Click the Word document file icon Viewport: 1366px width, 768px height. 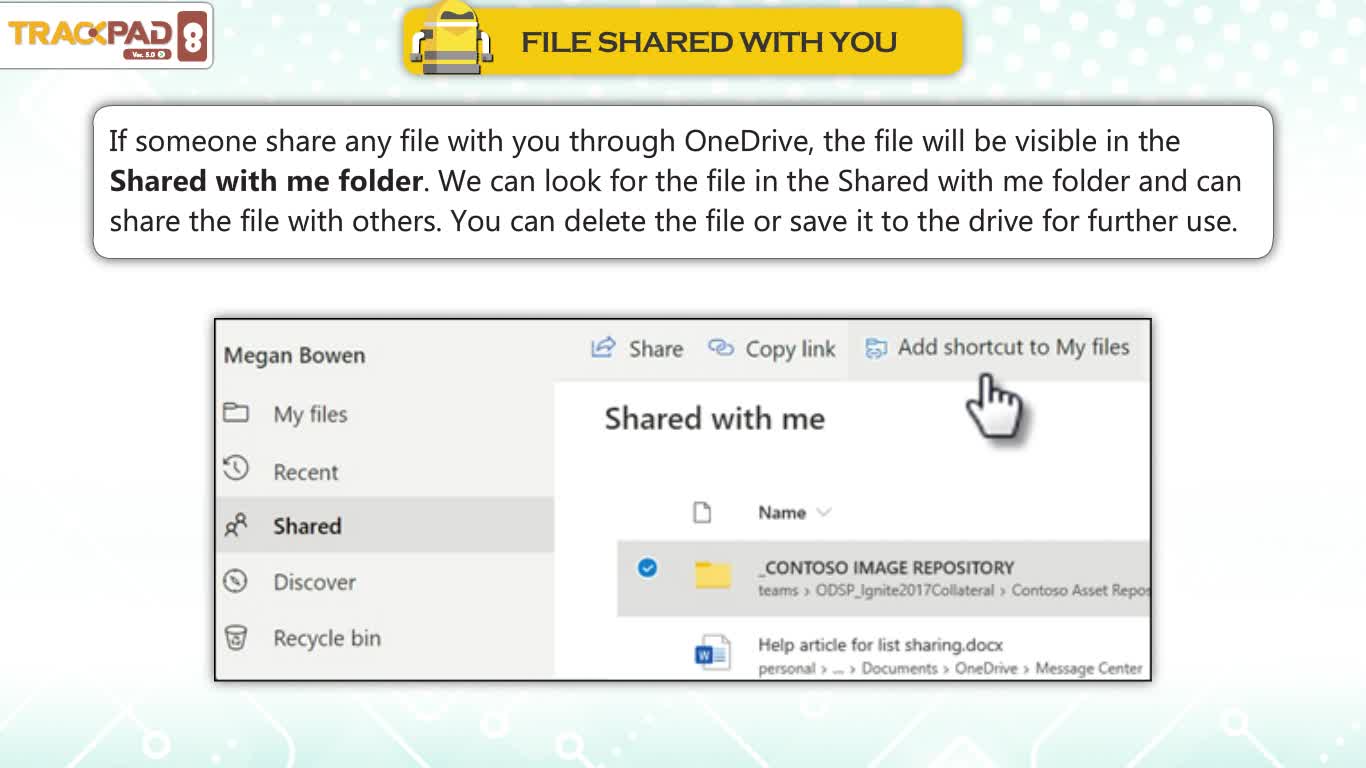pos(713,653)
